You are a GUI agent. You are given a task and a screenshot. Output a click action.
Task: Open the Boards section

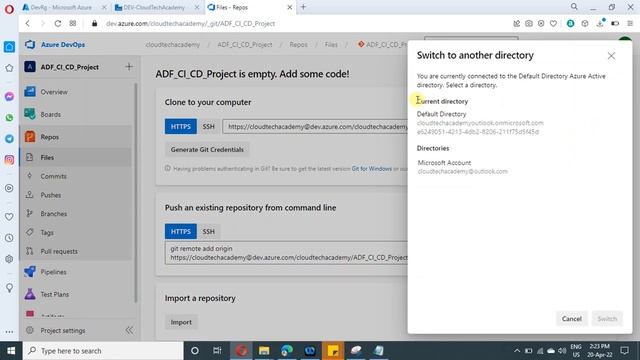point(51,114)
